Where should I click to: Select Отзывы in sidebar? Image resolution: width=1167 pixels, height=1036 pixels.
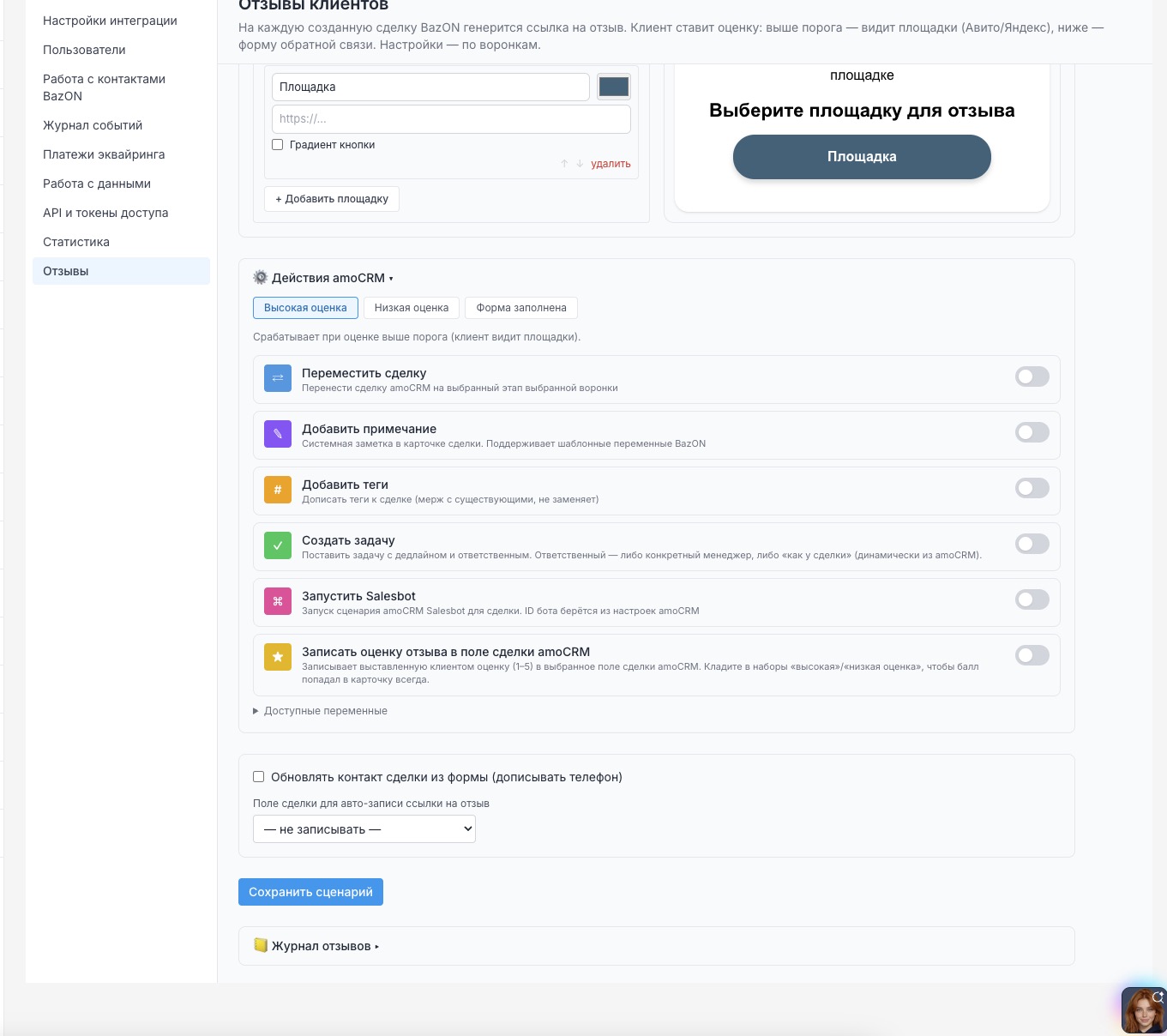coord(121,271)
